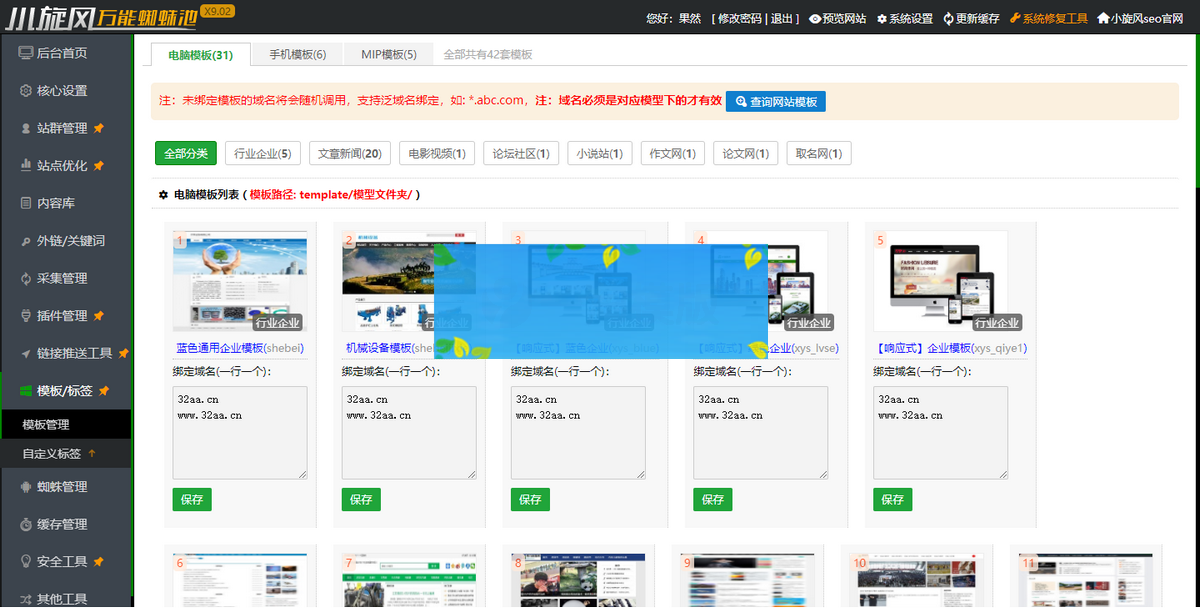
Task: Click the 【响应式】企业模板(xys_qiye1) preview thumbnail
Action: pyautogui.click(x=940, y=281)
